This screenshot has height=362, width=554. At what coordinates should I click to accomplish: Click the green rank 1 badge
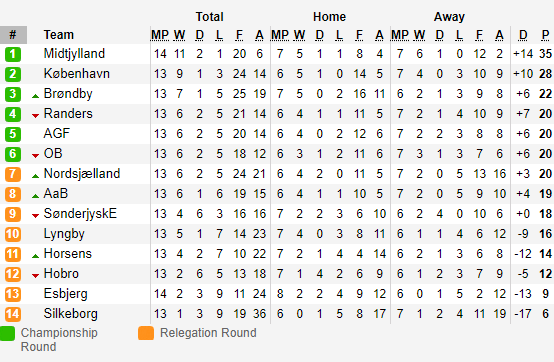coord(13,54)
